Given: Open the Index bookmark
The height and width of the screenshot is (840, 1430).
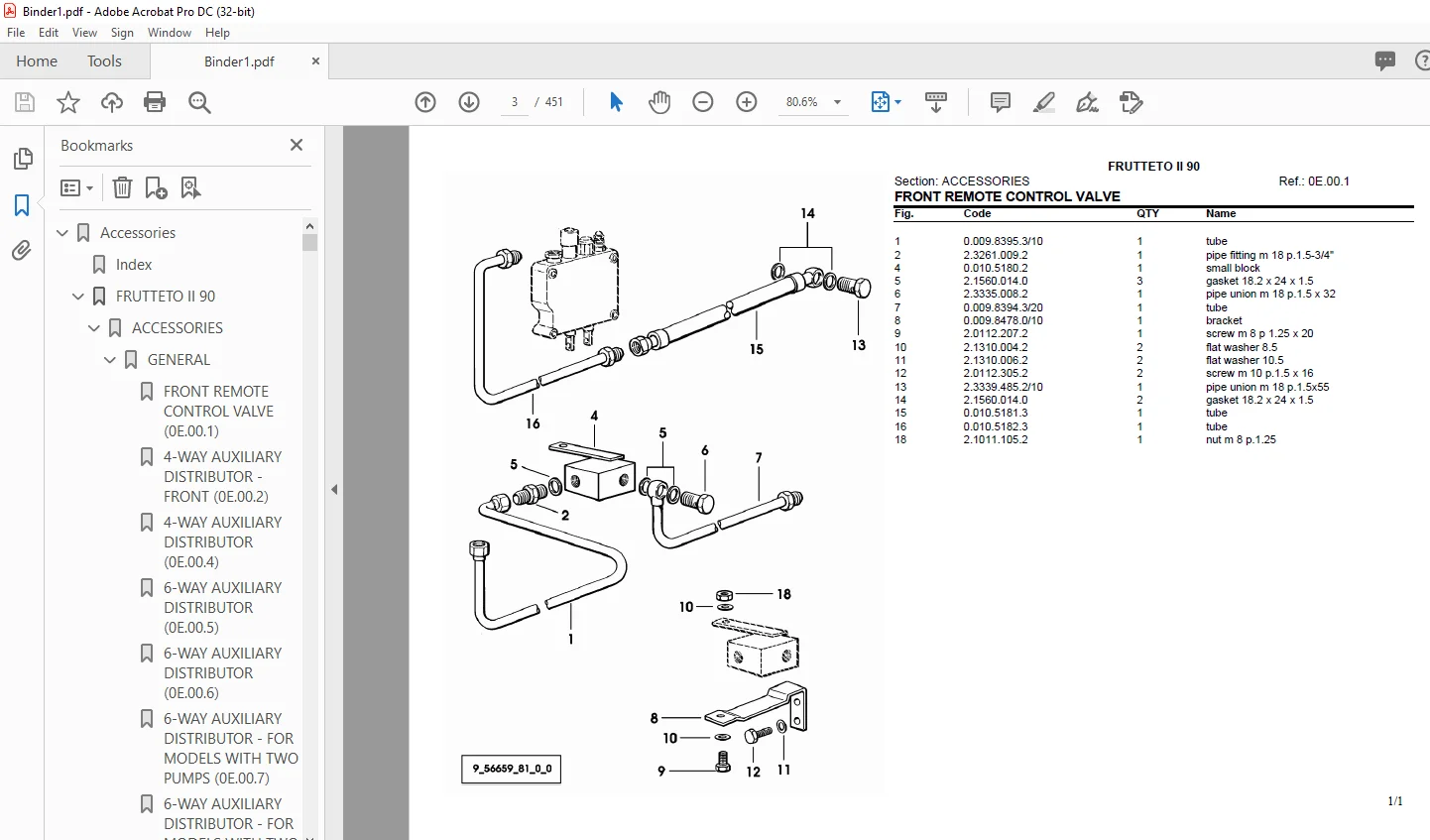Looking at the screenshot, I should click(x=134, y=265).
